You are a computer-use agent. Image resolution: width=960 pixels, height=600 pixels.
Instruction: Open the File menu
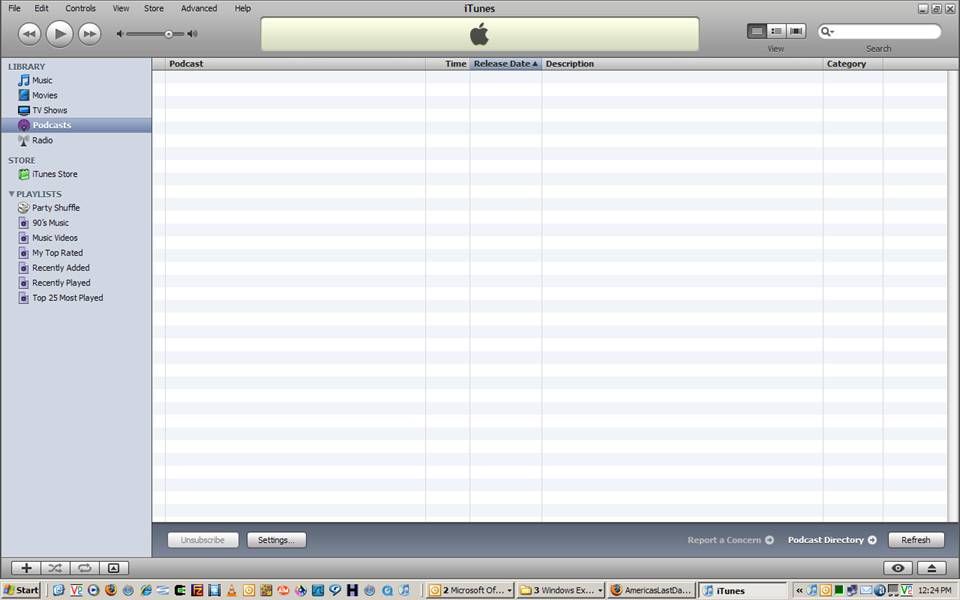[x=14, y=8]
